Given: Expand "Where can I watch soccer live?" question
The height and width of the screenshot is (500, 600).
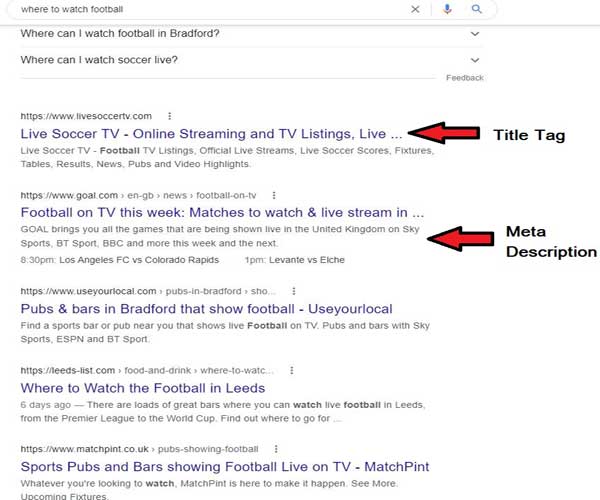Looking at the screenshot, I should click(x=251, y=60).
